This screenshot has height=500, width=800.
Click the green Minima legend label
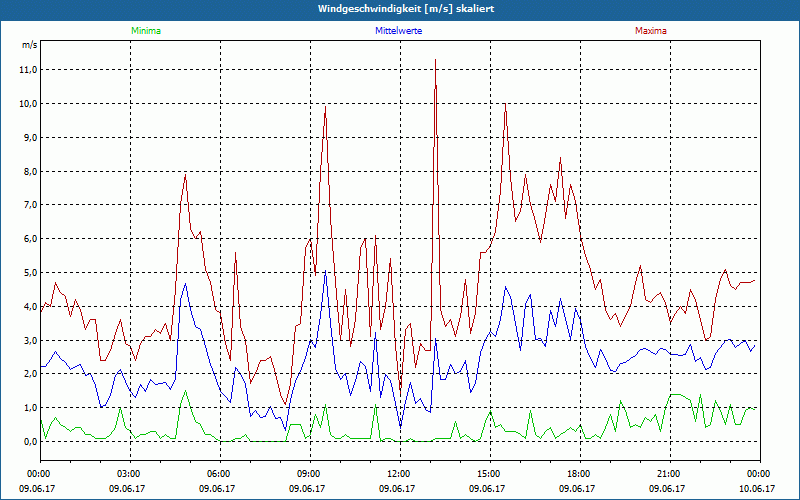[146, 31]
